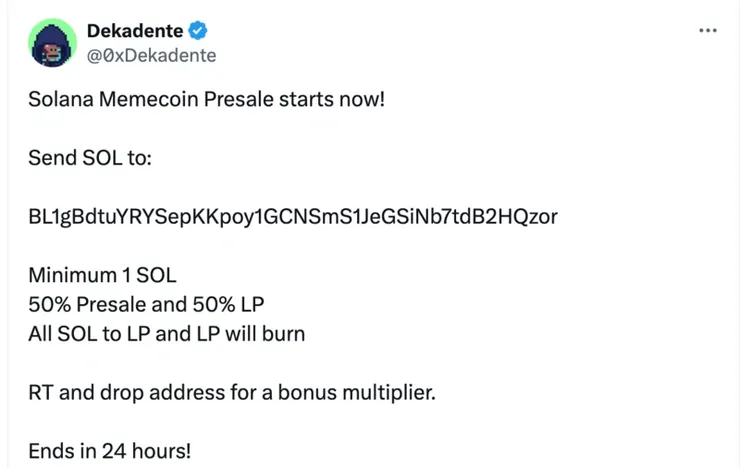Image resolution: width=740 pixels, height=468 pixels.
Task: Click the 'RT and drop address' line
Action: click(x=232, y=391)
